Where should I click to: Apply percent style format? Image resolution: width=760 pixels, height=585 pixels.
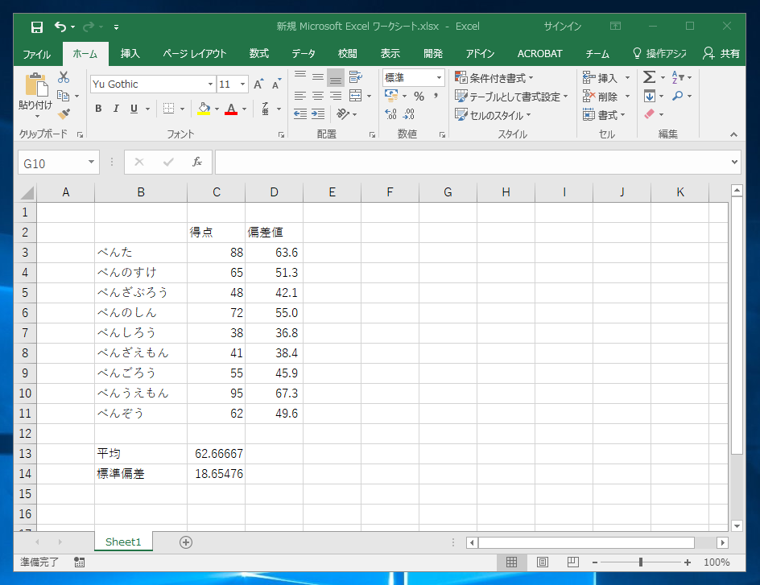(419, 96)
